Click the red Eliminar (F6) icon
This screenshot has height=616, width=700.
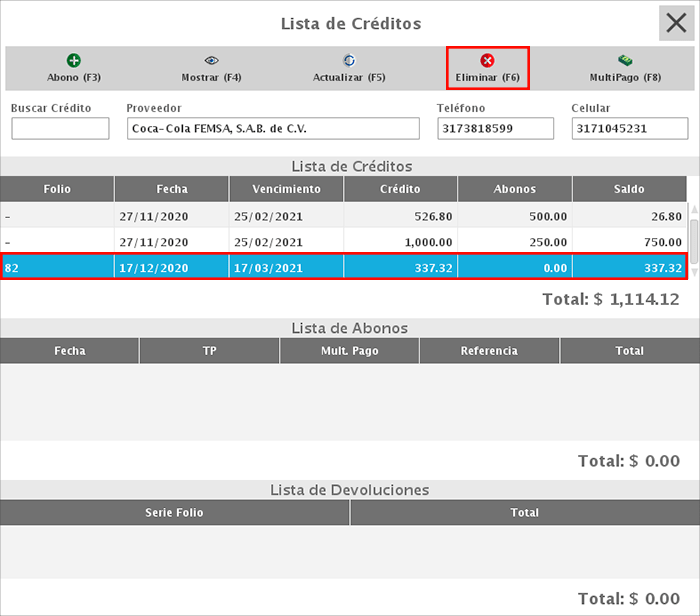click(x=487, y=61)
